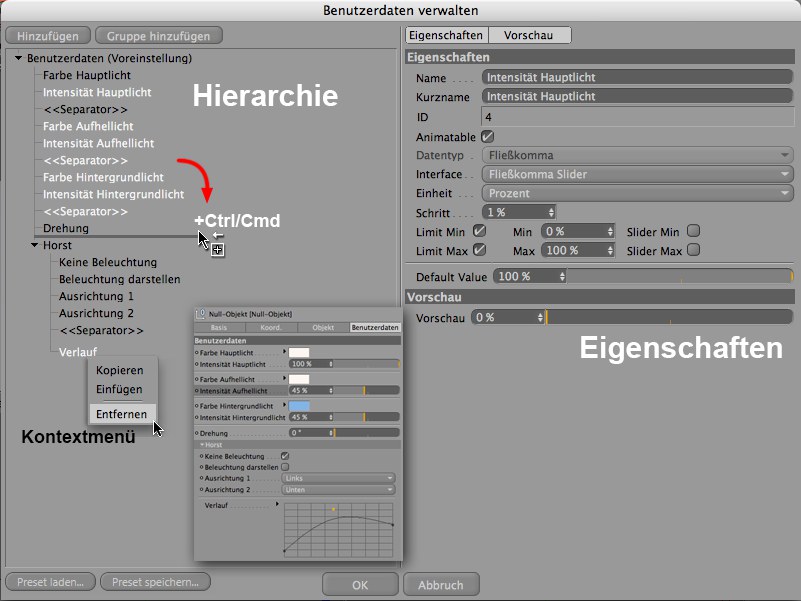Open the Einheit dropdown
This screenshot has height=601, width=801.
tap(637, 193)
